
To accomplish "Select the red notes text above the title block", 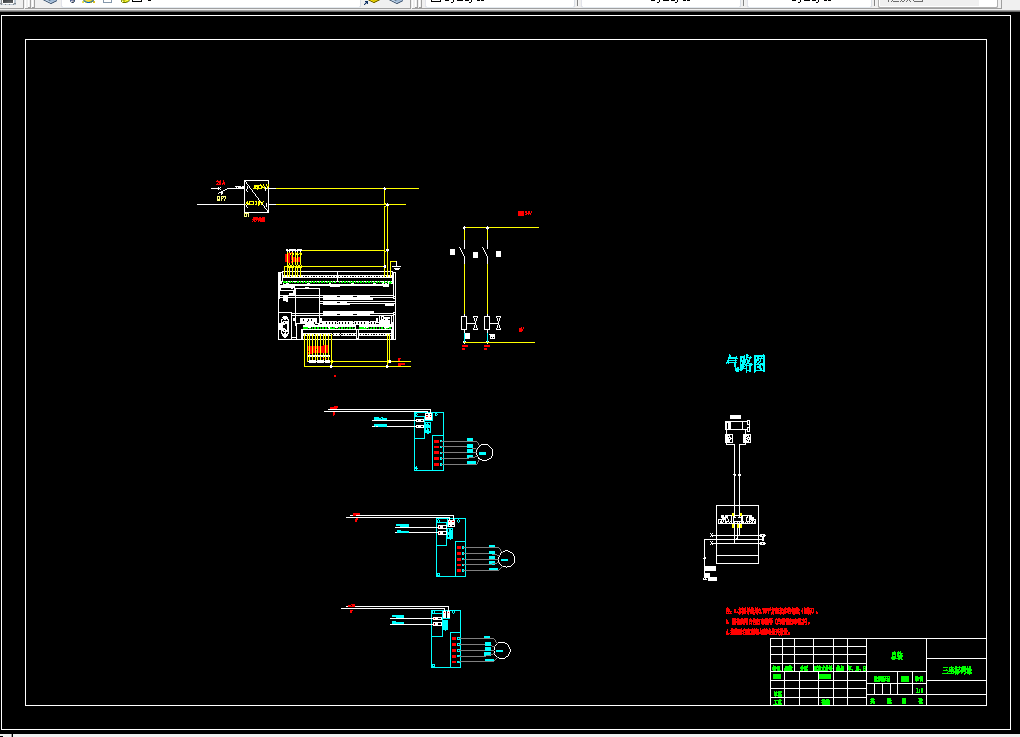I will (772, 621).
